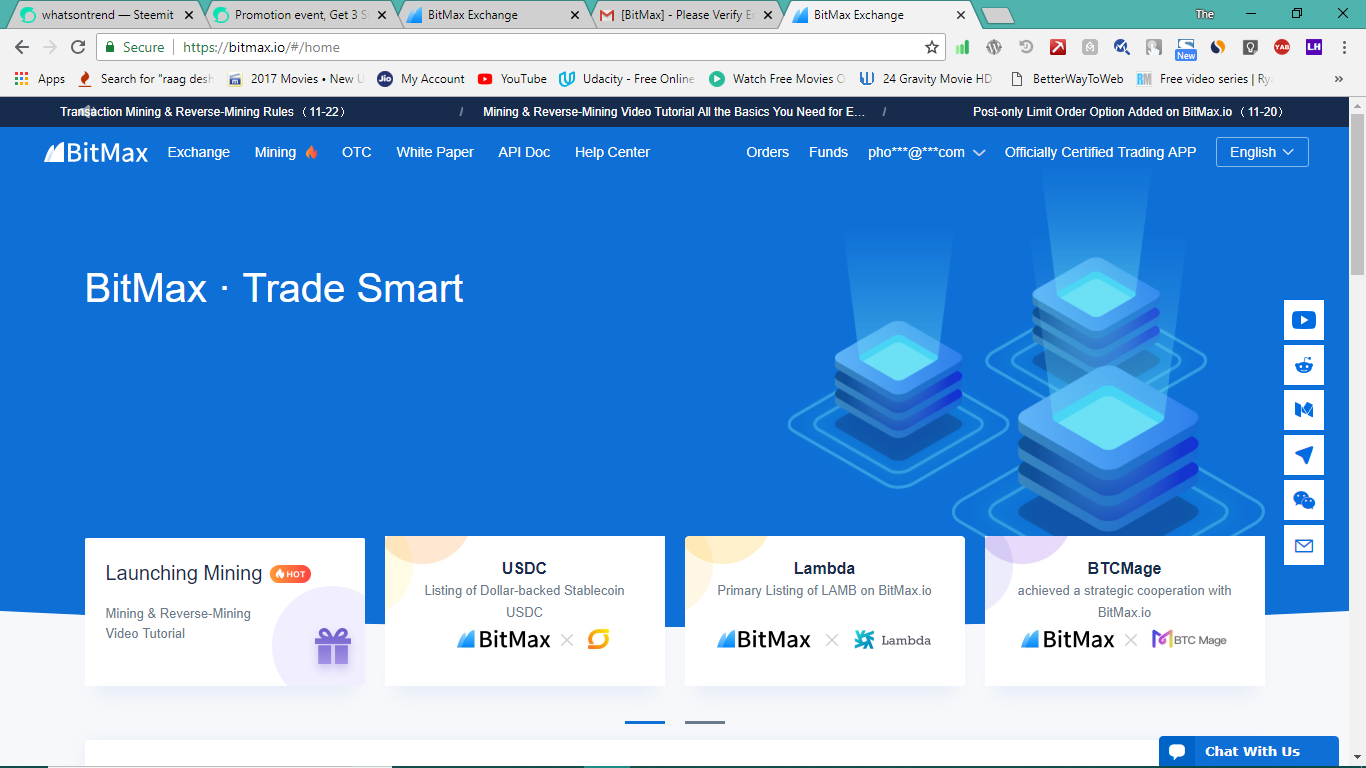
Task: Open the Medium social icon
Action: tap(1304, 410)
